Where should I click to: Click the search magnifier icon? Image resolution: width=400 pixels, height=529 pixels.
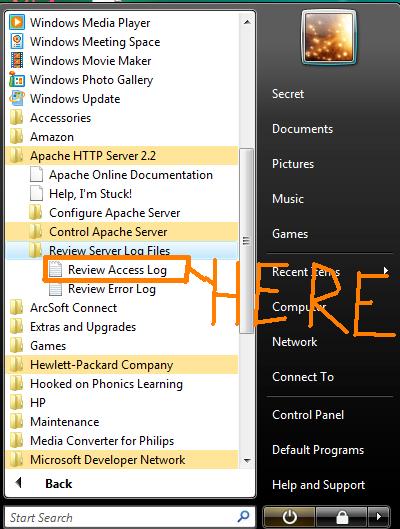(x=243, y=516)
